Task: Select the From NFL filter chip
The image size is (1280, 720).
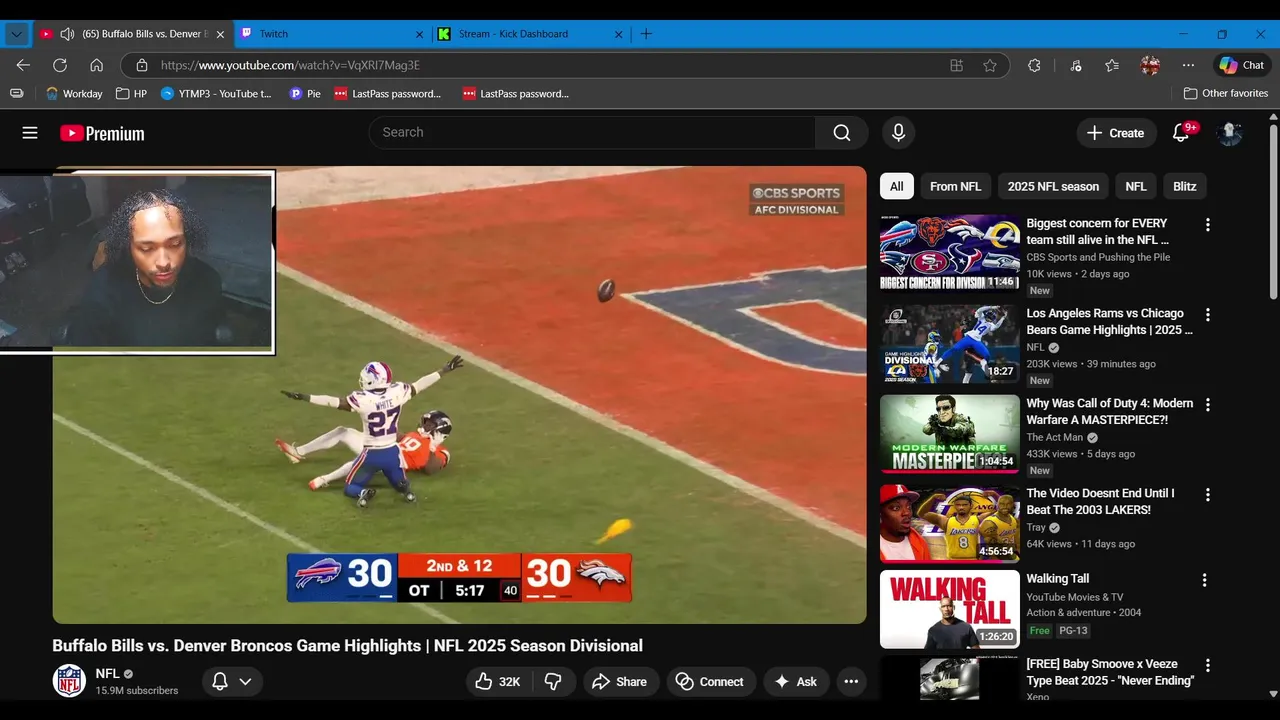Action: tap(956, 186)
